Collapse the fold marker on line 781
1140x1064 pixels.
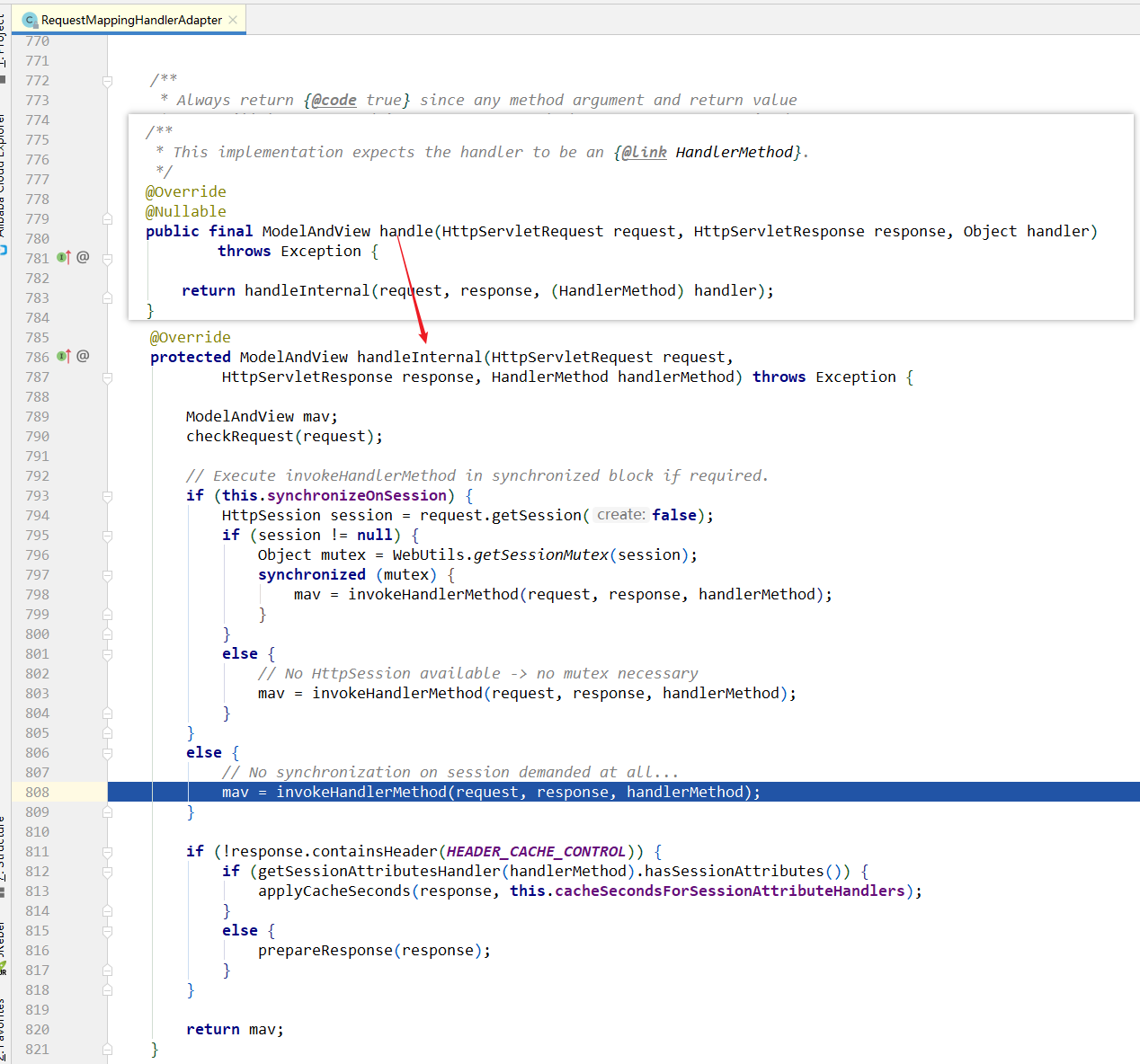[107, 259]
